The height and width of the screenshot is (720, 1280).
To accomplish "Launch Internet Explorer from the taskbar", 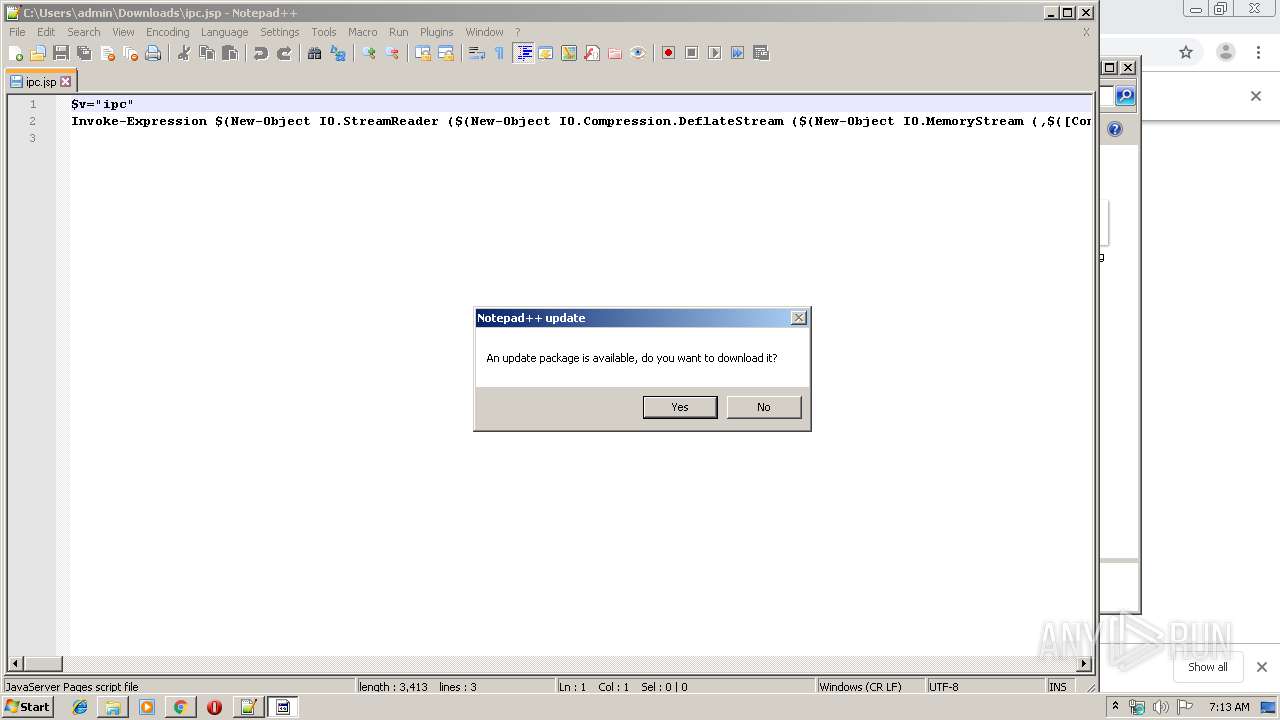I will pos(80,707).
